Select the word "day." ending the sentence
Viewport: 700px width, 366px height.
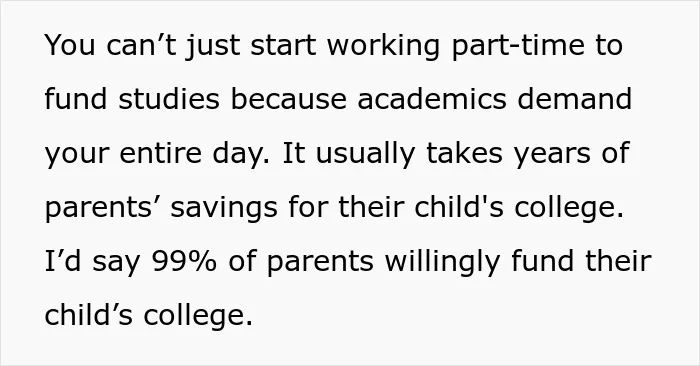pos(241,154)
